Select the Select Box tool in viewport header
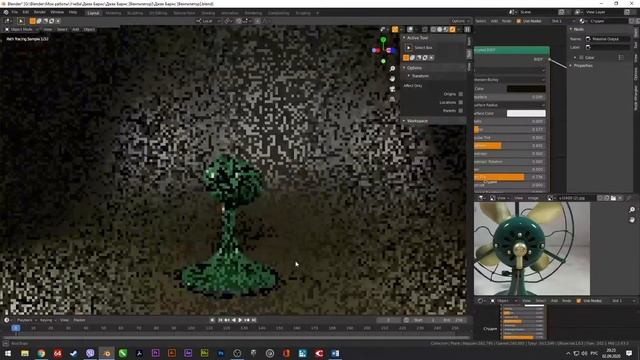Image resolution: width=640 pixels, height=360 pixels. coord(21,21)
